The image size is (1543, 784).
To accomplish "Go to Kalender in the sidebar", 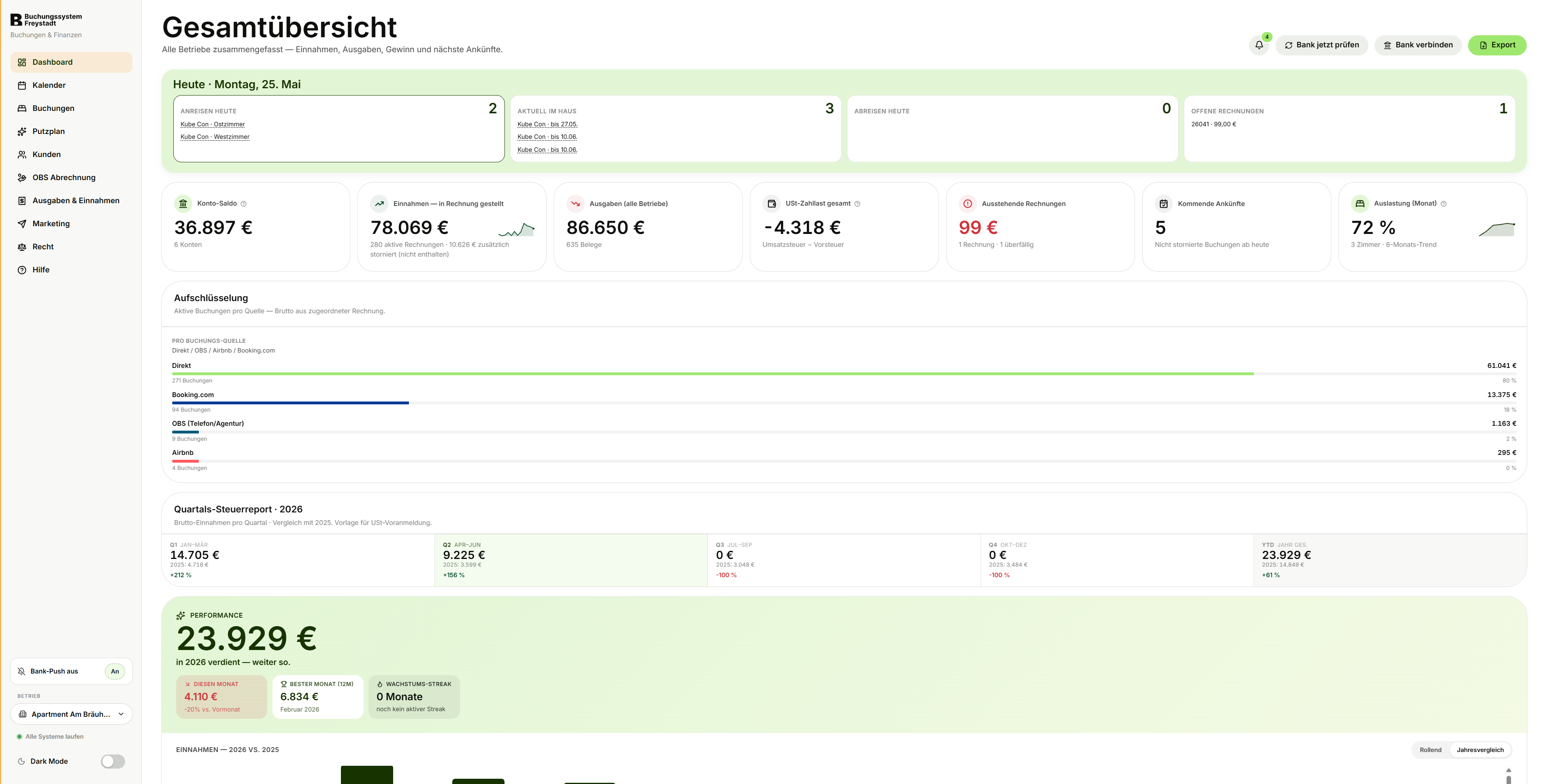I will point(71,86).
